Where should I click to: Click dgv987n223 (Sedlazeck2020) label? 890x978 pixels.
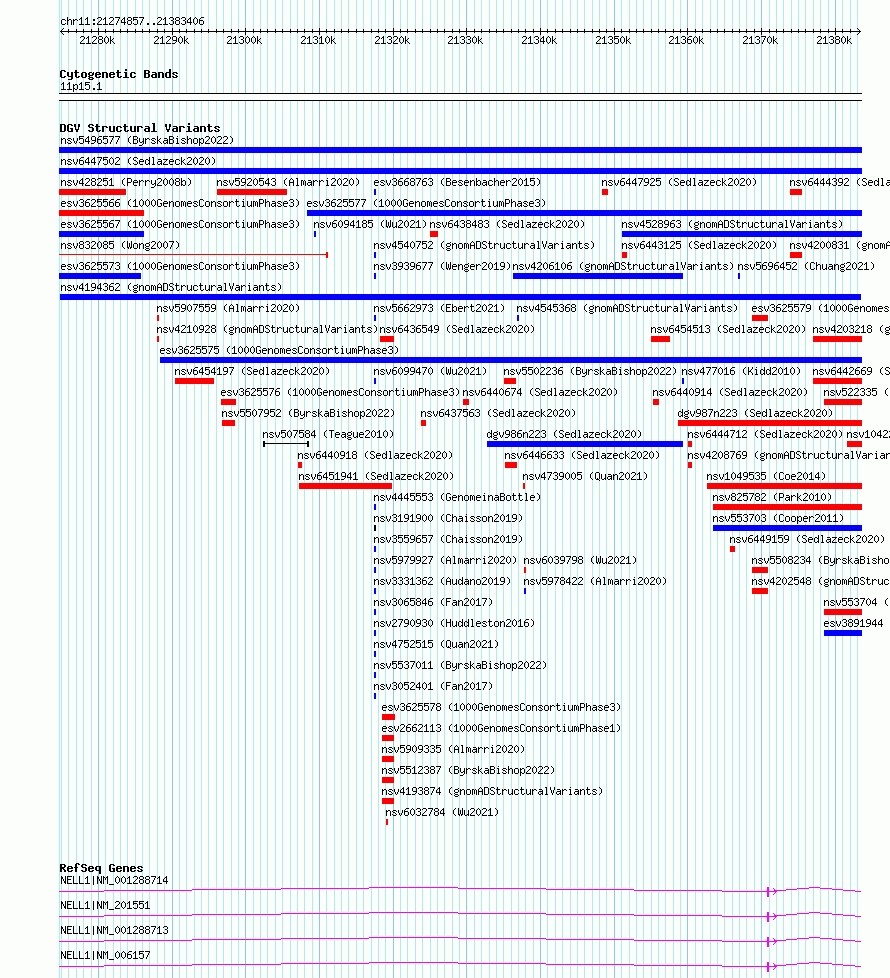click(755, 414)
